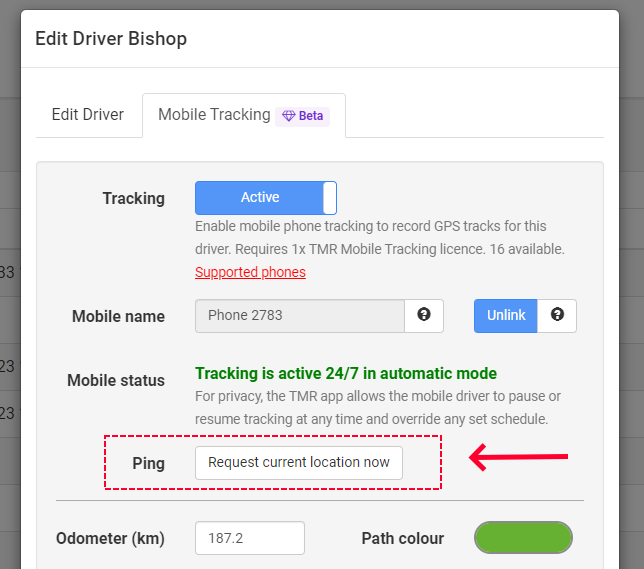Viewport: 644px width, 569px height.
Task: Open the Supported phones link
Action: click(250, 272)
